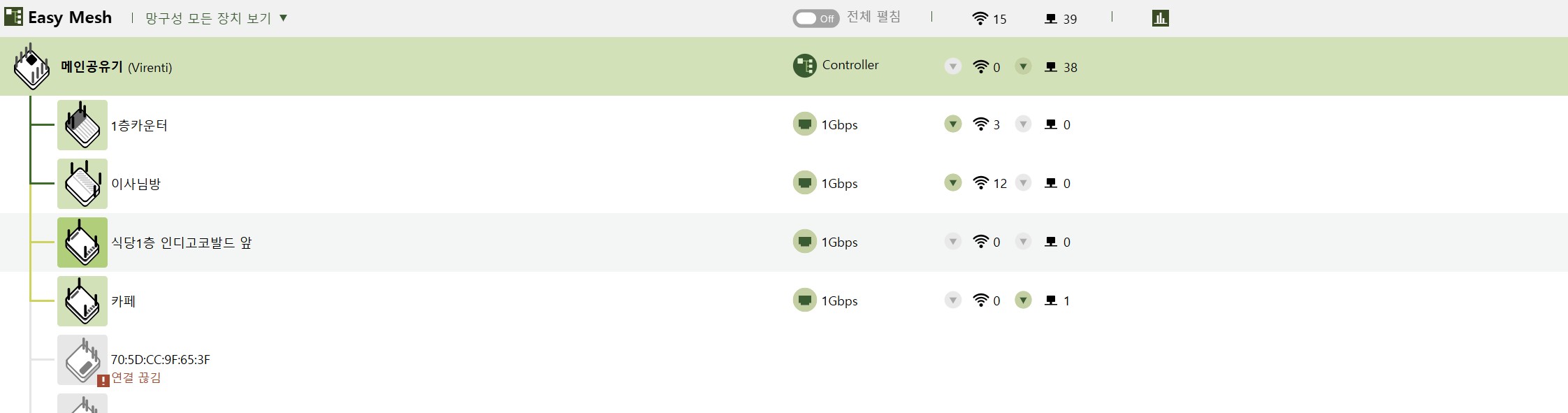Expand 38 wired clients of 메인공유기
1568x413 pixels.
pos(1023,67)
